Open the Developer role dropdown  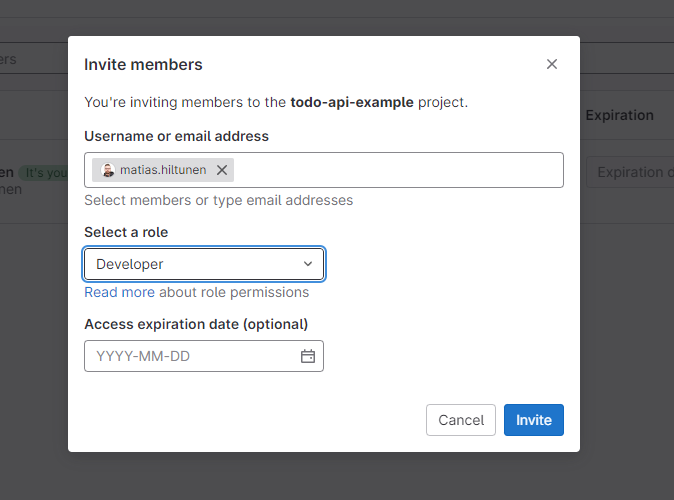tap(204, 264)
